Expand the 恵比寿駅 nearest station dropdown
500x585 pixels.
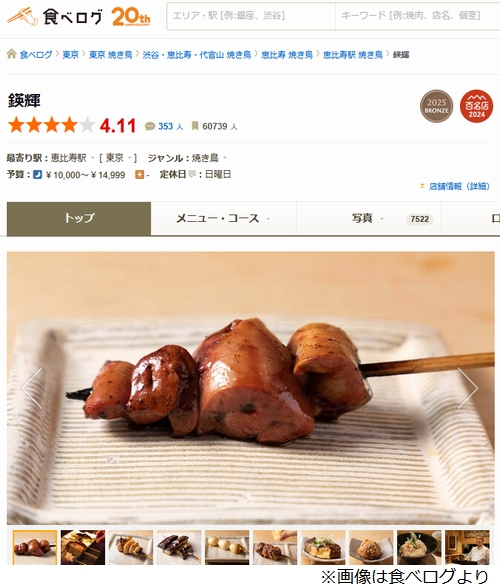tap(92, 158)
